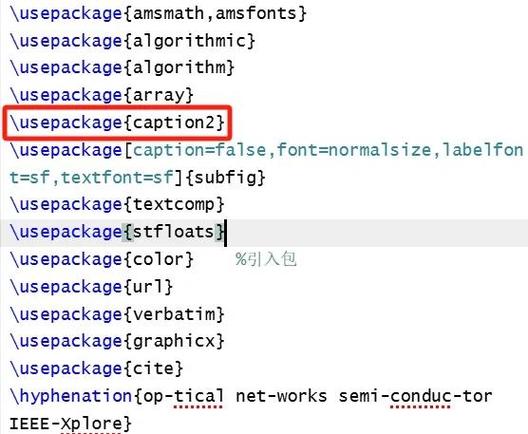Click the cite package name
528x434 pixels.
point(153,369)
